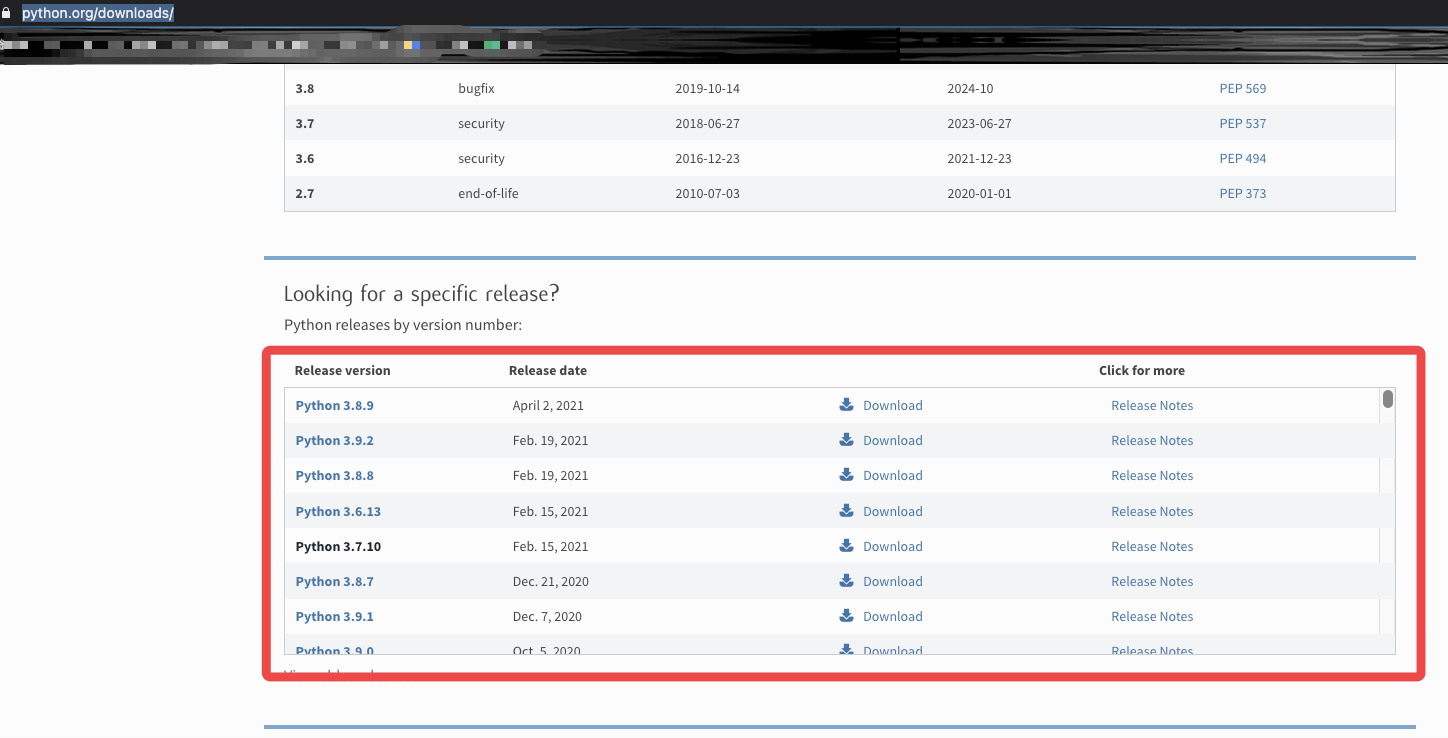Click the python.org/downloads/ address bar URL

pyautogui.click(x=98, y=14)
